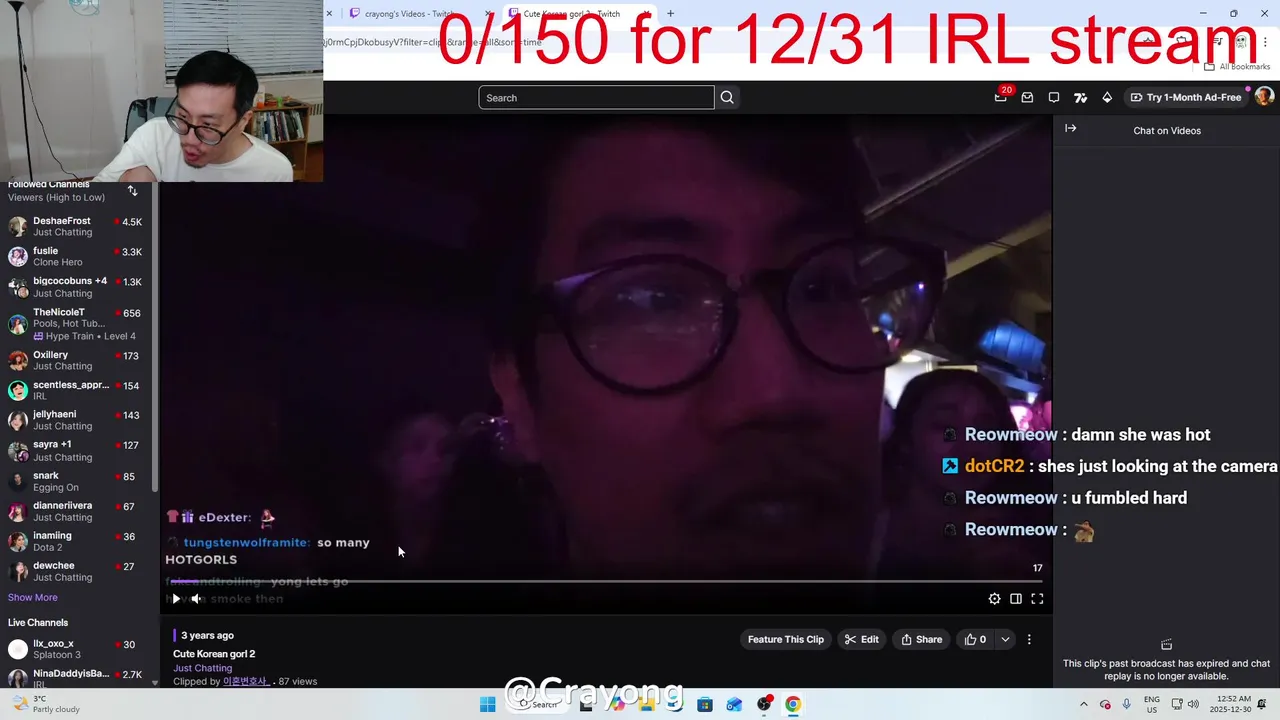Screen dimensions: 1280x720
Task: Toggle theatre mode on the player
Action: 1015,599
